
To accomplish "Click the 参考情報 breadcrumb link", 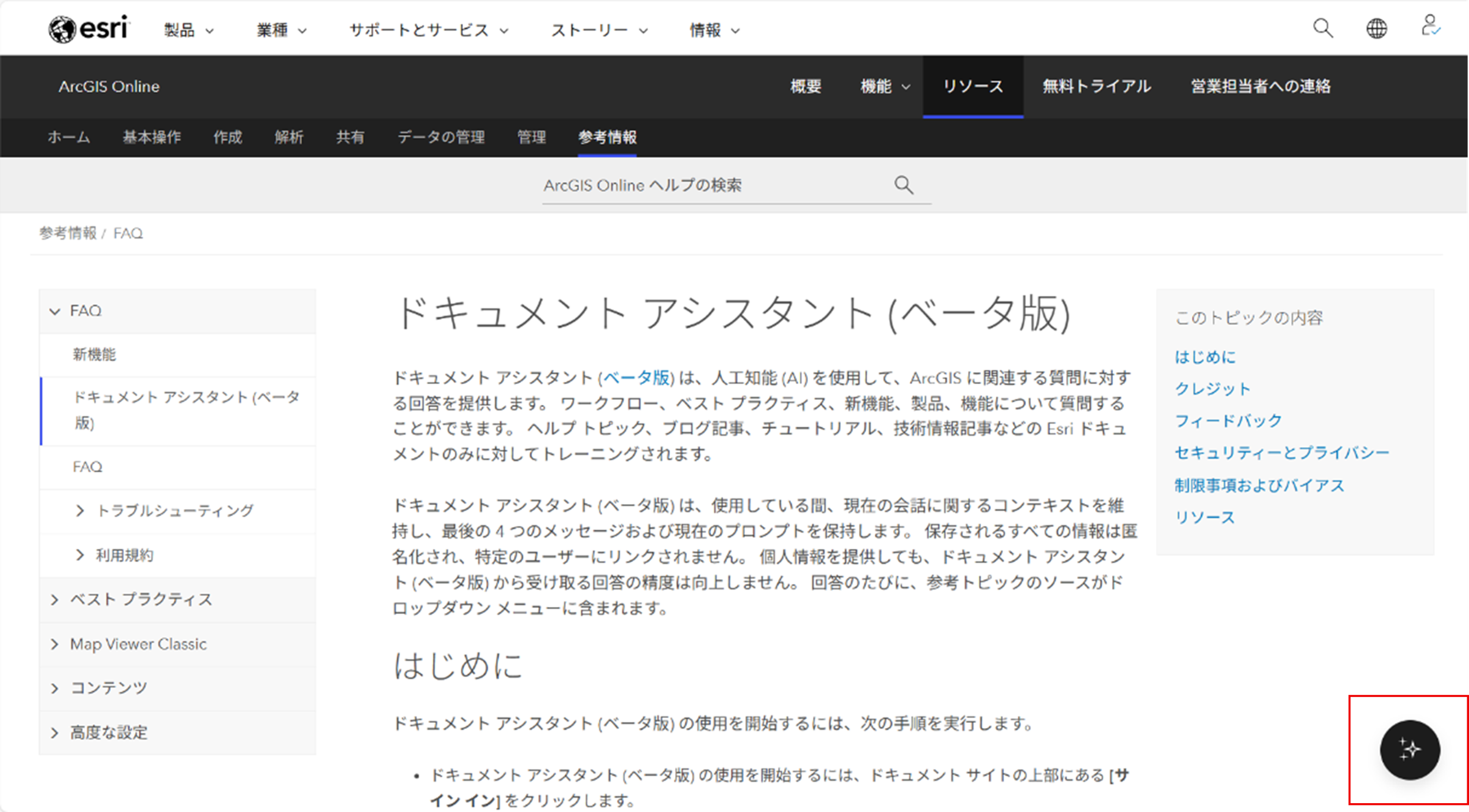I will click(x=68, y=233).
